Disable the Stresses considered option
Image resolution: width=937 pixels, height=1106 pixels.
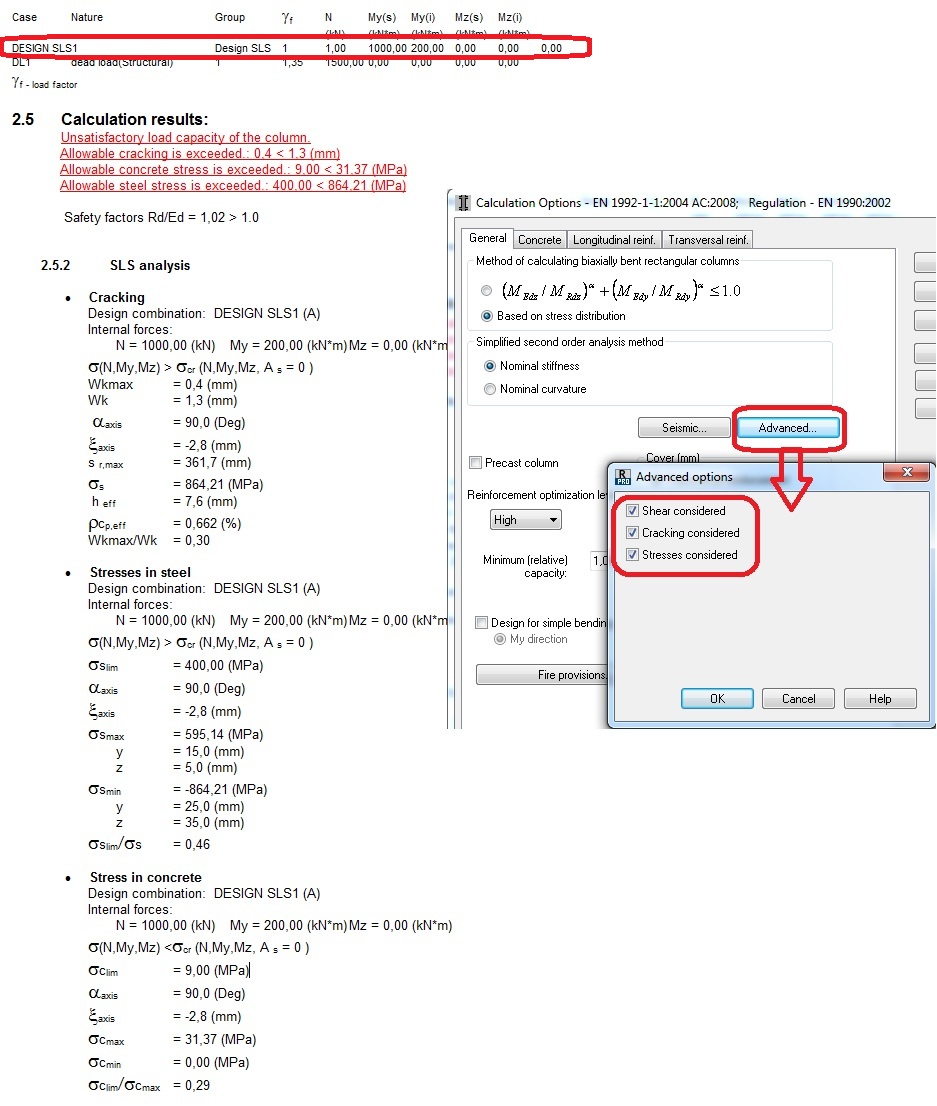(633, 554)
